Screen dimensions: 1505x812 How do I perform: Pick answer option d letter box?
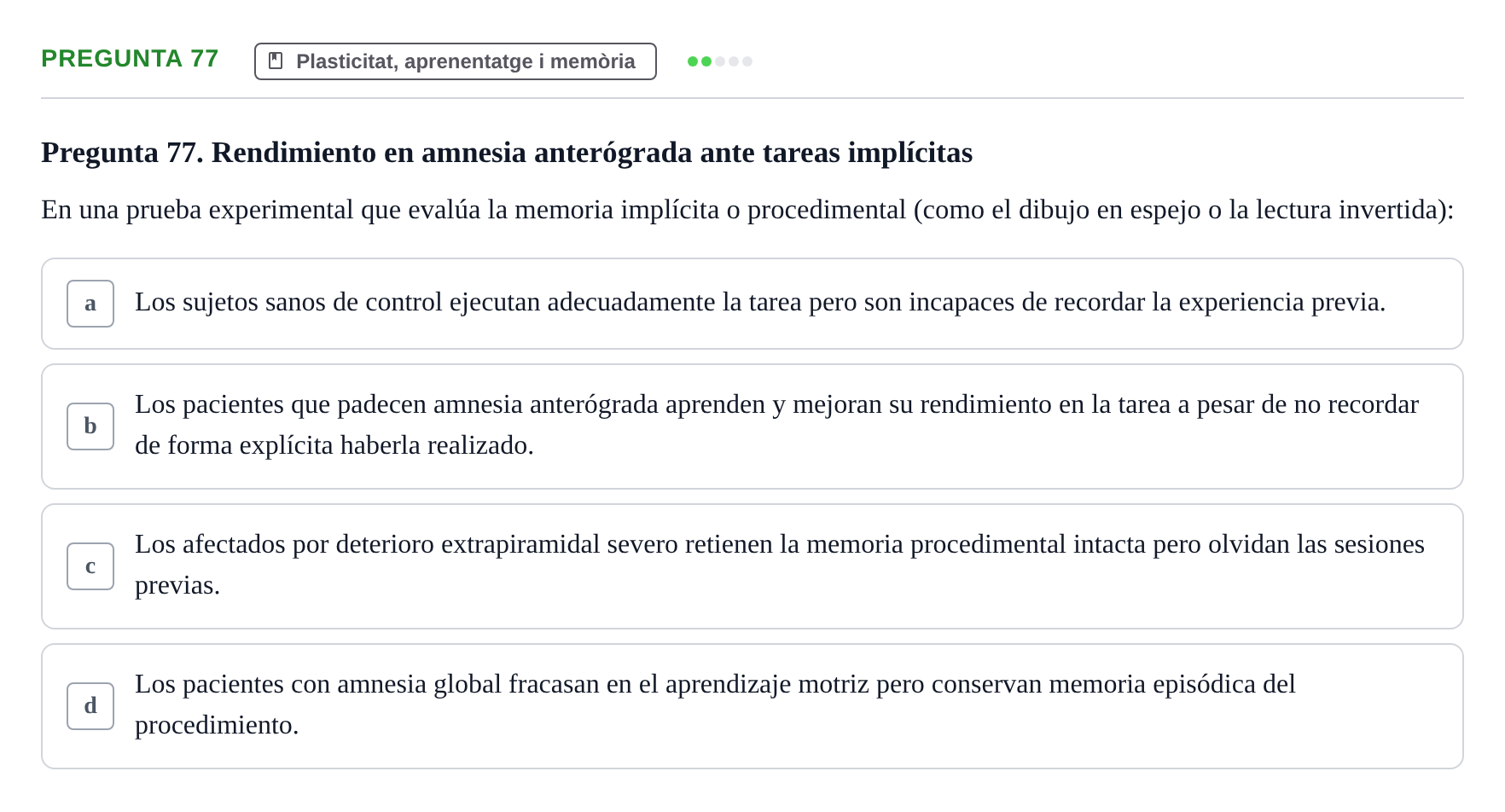coord(90,706)
